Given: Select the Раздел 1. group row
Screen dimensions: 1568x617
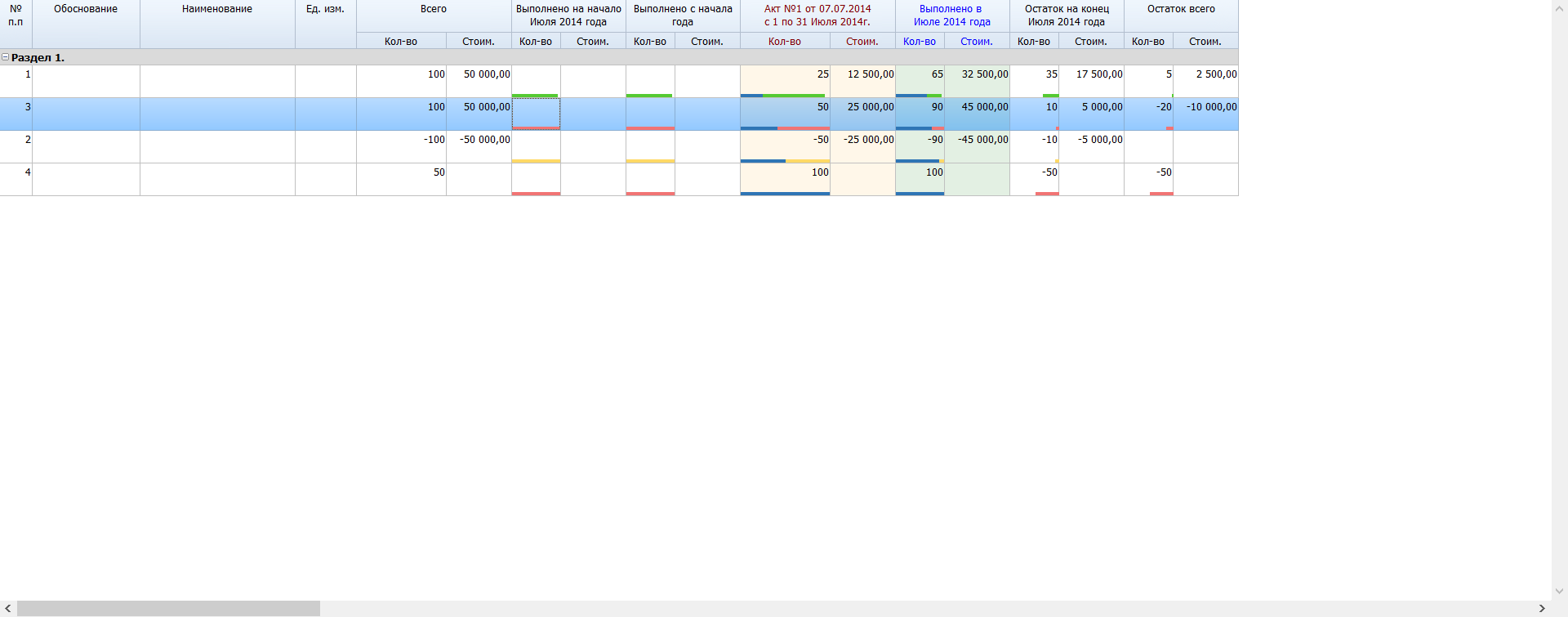Looking at the screenshot, I should point(572,57).
